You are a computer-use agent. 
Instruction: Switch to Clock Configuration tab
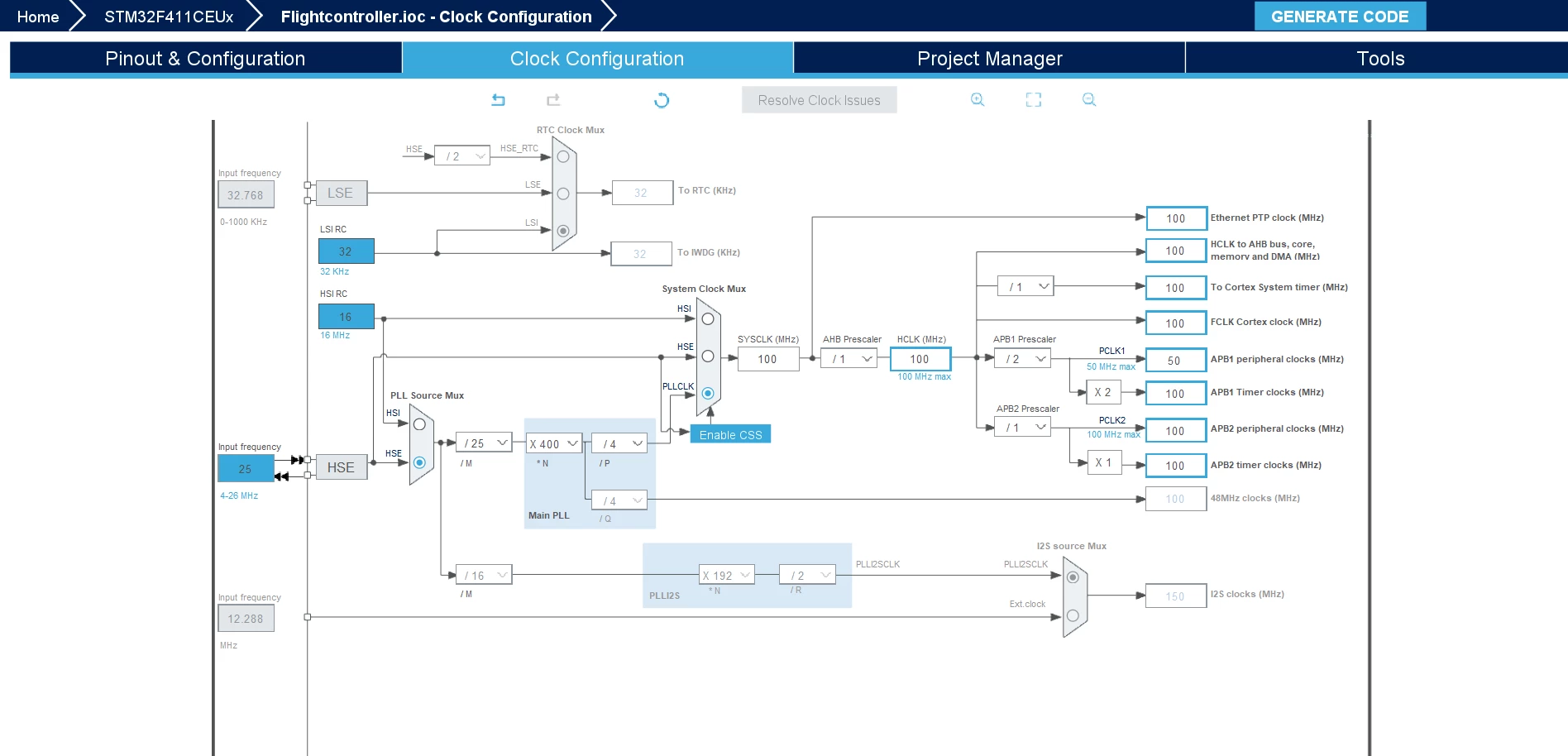pos(597,59)
